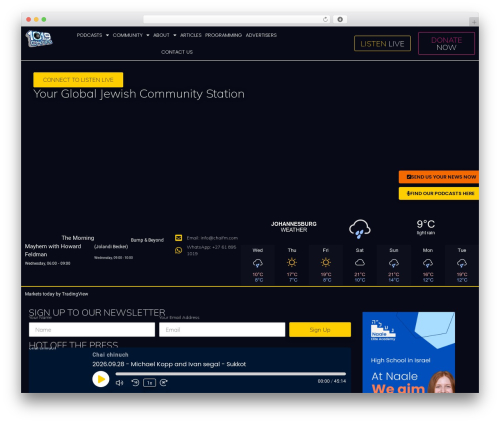Change playback speed with the 1x button
Image resolution: width=500 pixels, height=423 pixels.
(x=149, y=383)
